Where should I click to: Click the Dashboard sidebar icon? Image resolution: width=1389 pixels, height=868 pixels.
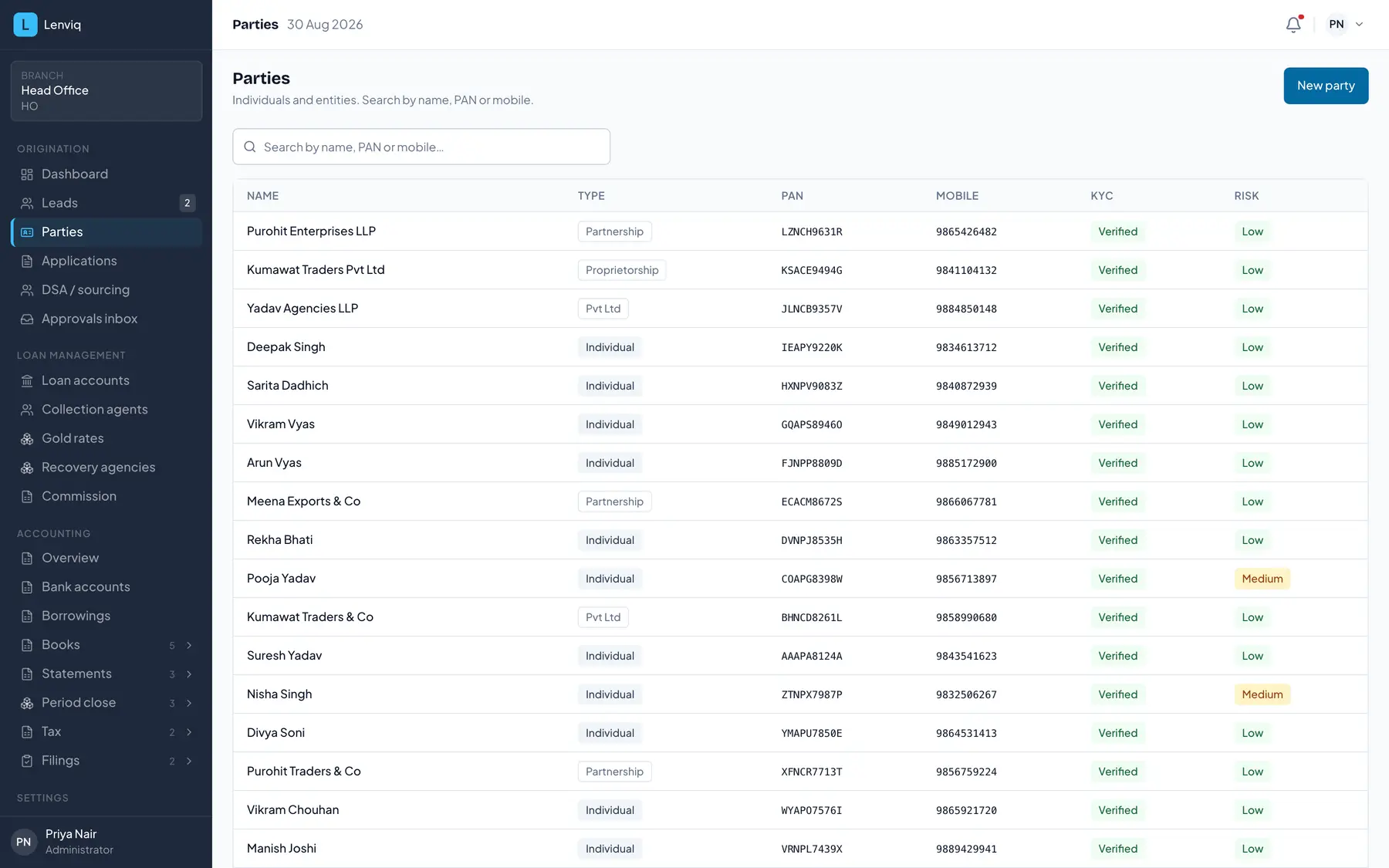(x=27, y=174)
